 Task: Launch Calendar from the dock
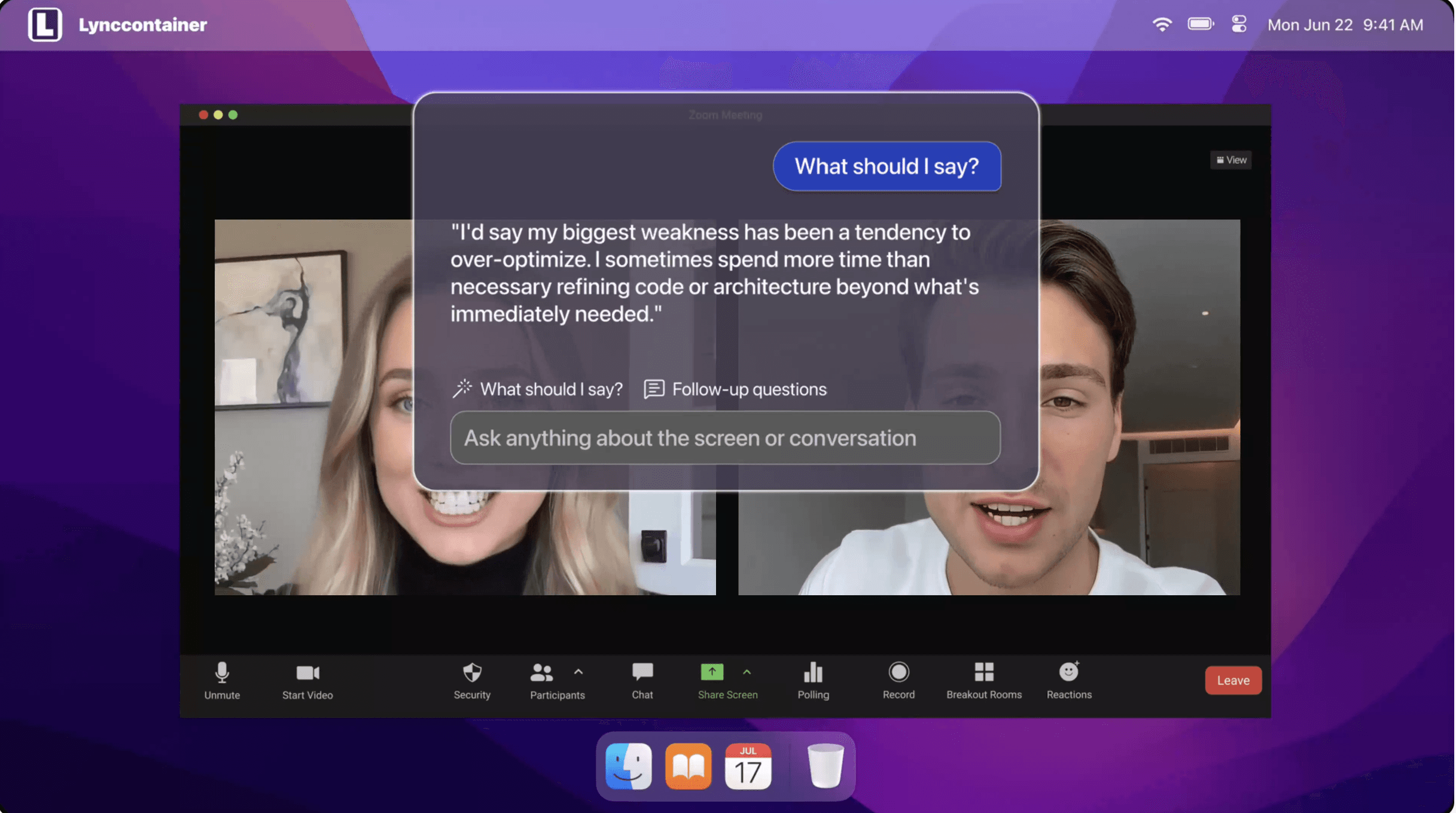point(748,766)
